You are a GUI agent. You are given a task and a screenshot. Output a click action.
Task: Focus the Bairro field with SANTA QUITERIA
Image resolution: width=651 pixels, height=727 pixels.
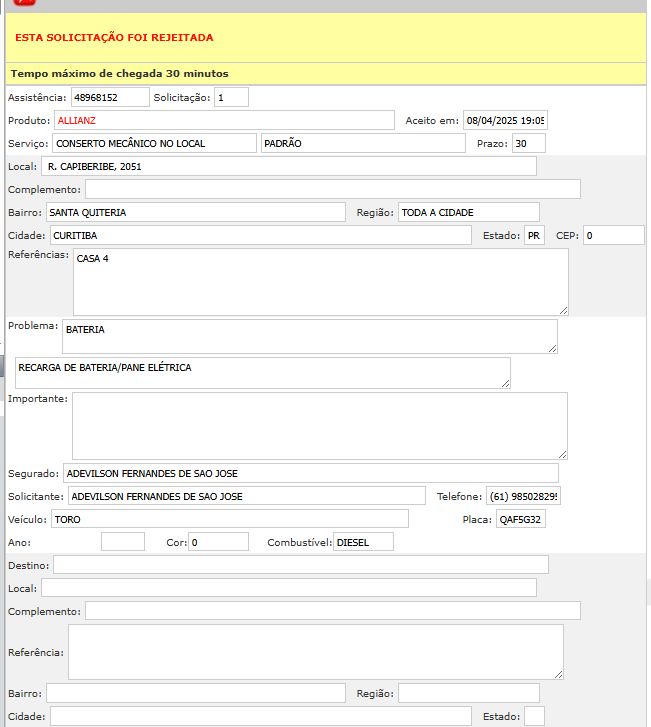(x=195, y=212)
